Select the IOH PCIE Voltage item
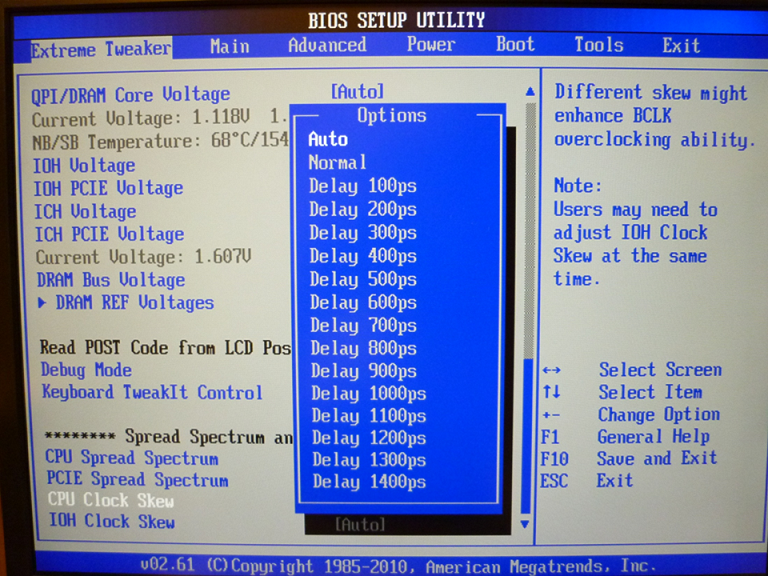This screenshot has height=576, width=768. point(108,189)
